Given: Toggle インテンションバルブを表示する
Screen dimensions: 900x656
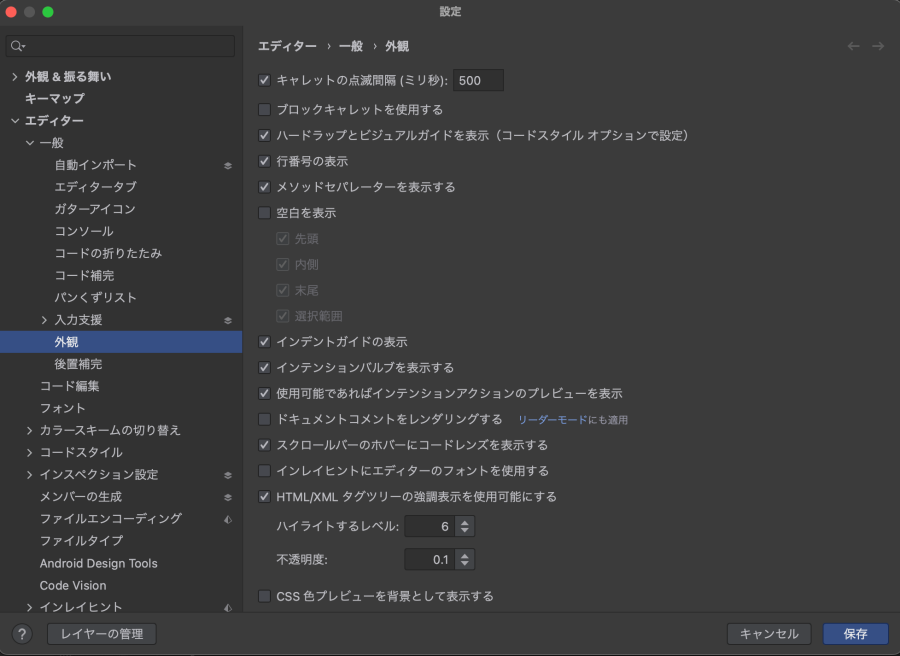Looking at the screenshot, I should pyautogui.click(x=265, y=367).
